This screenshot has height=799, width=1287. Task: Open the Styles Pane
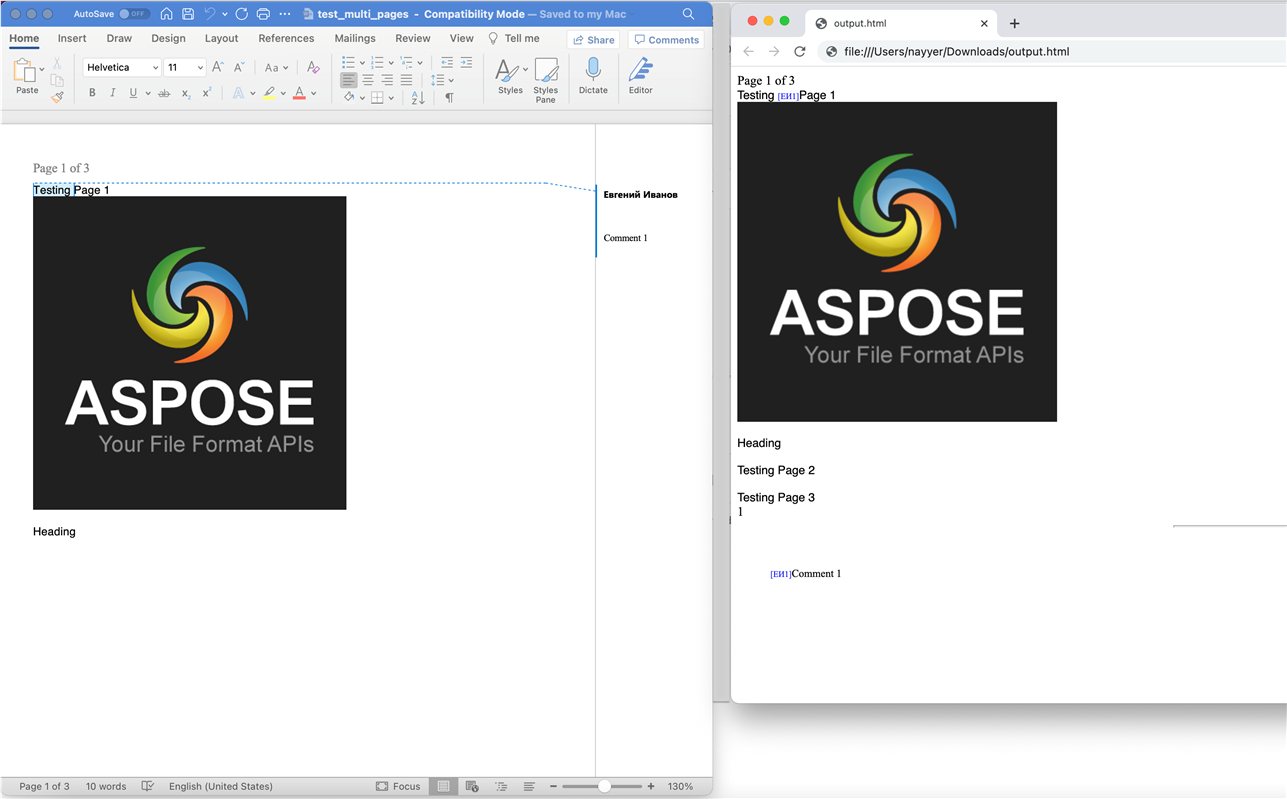(x=545, y=71)
